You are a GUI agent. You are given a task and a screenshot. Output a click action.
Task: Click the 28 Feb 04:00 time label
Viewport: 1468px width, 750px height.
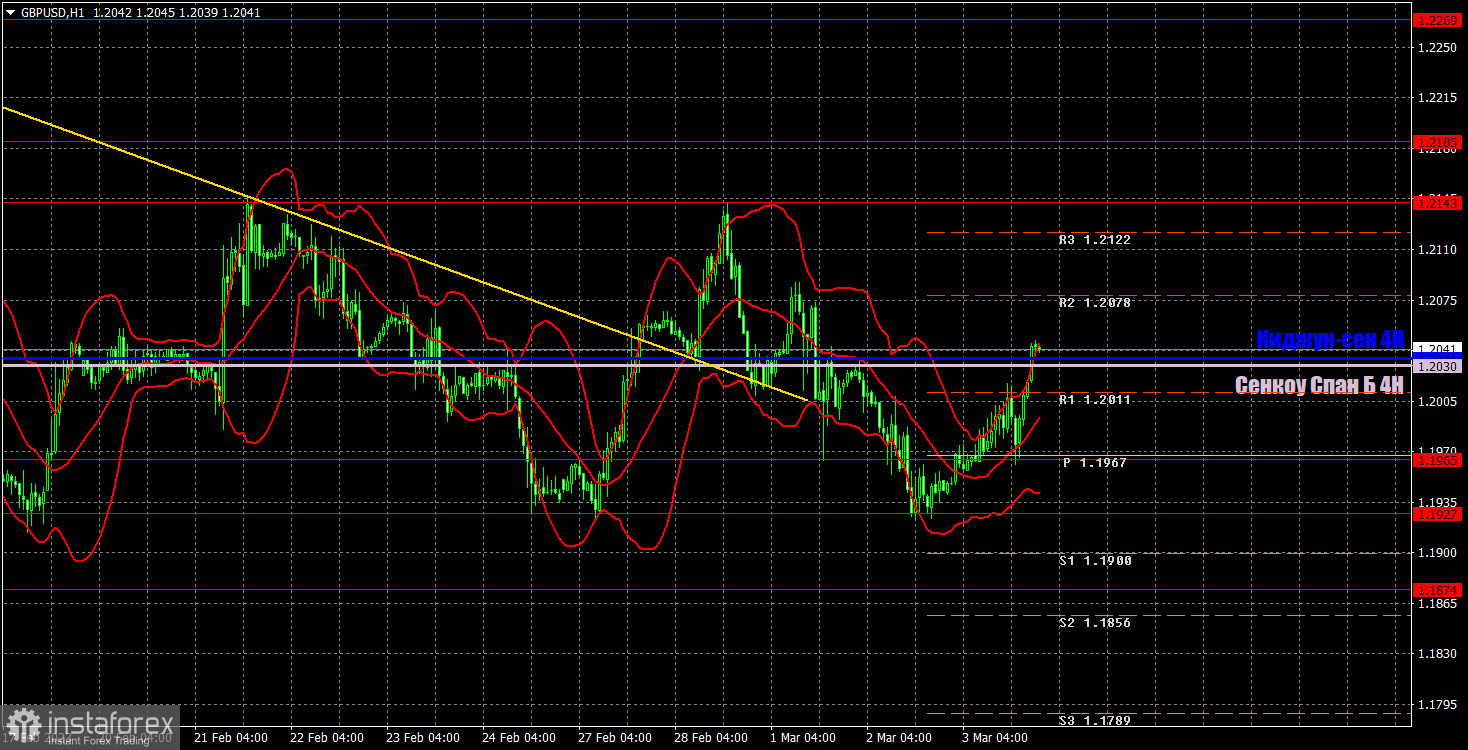pyautogui.click(x=712, y=738)
